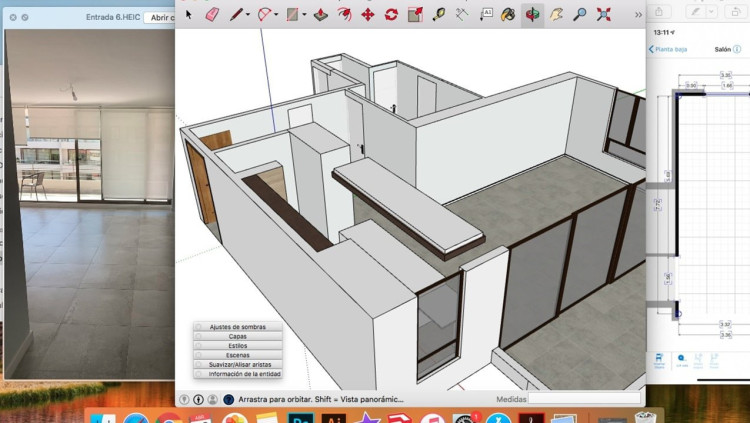The width and height of the screenshot is (750, 423).
Task: Choose the Paint Bucket tool
Action: [508, 15]
